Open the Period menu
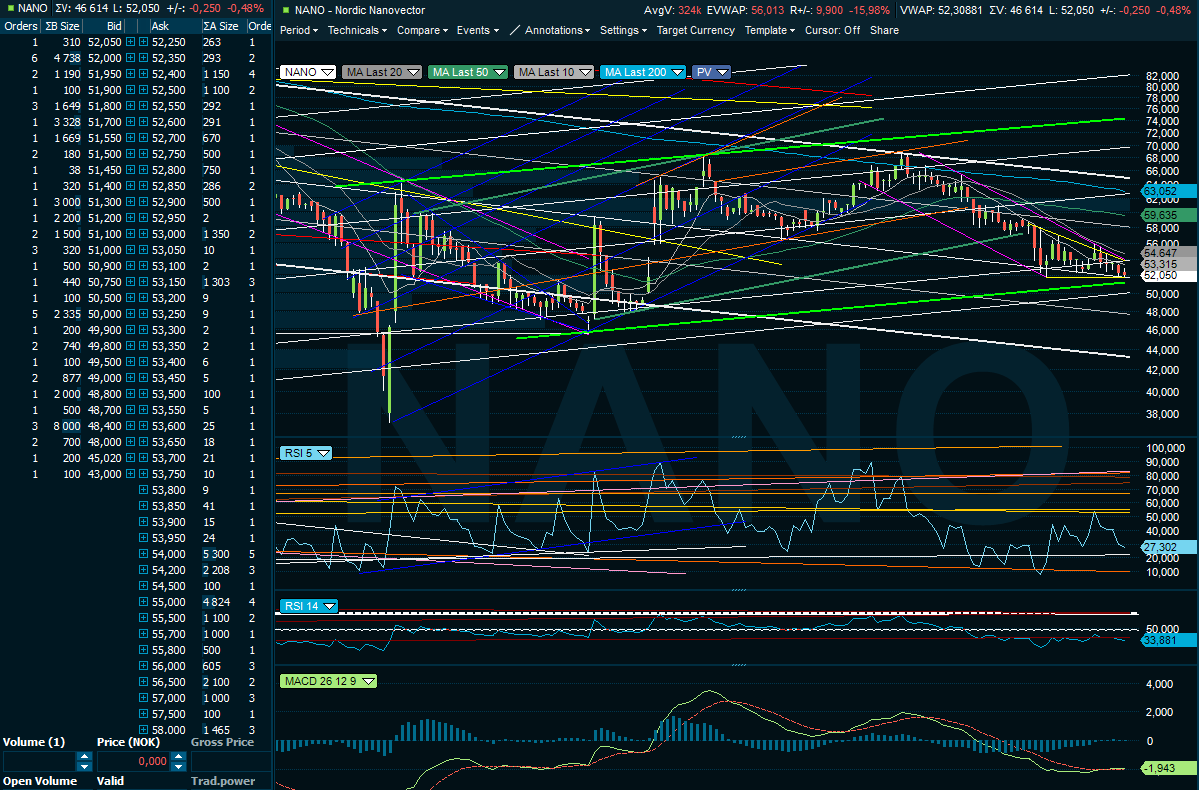This screenshot has height=790, width=1199. 298,31
